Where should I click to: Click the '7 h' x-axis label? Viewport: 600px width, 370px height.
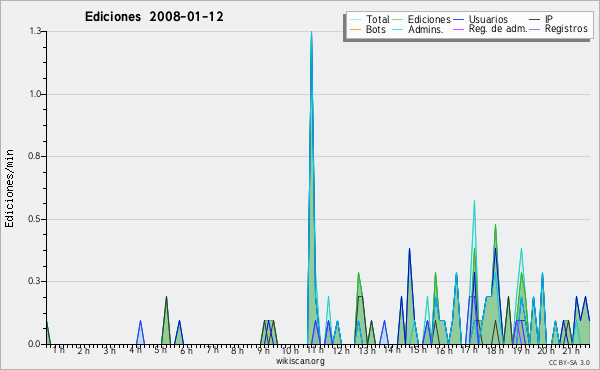pyautogui.click(x=212, y=350)
